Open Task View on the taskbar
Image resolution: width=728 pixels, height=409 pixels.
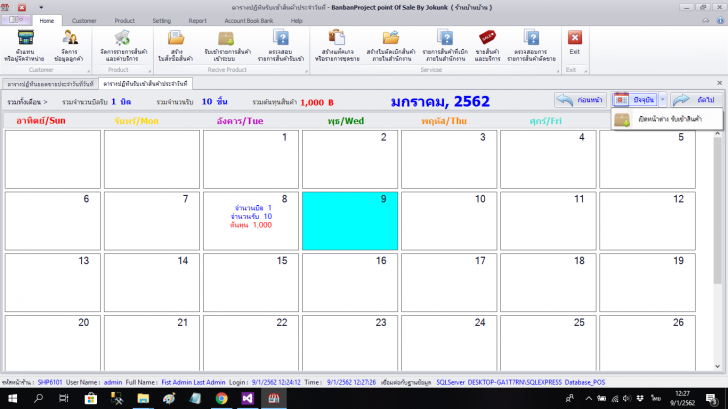64,398
